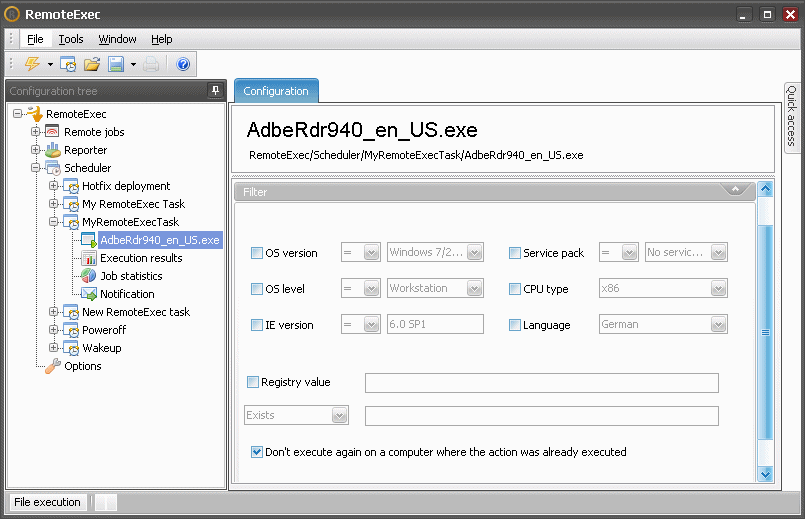Click the My RemoteExec Task icon
The image size is (805, 519).
coord(71,204)
